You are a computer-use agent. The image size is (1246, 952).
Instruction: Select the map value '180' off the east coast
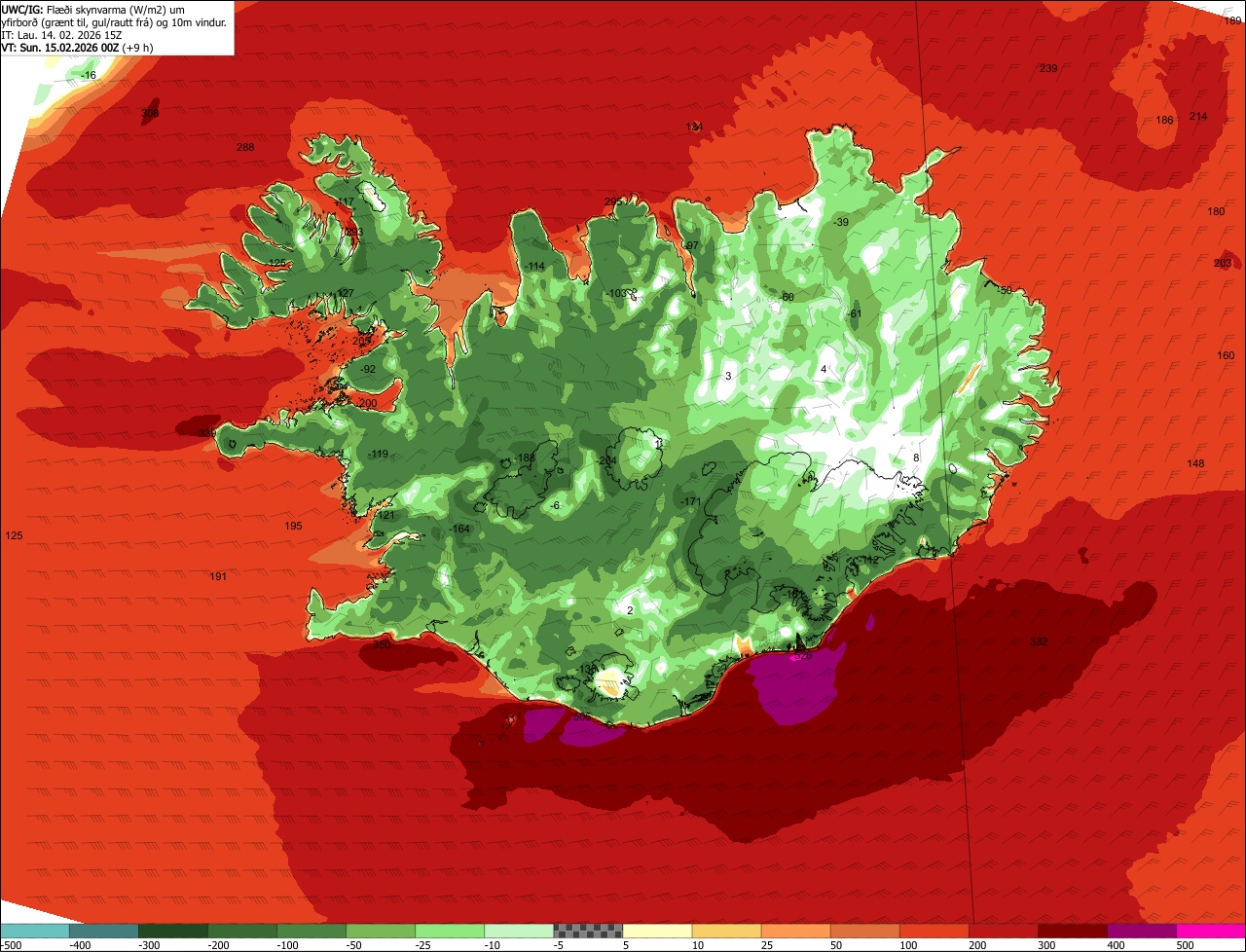(1217, 211)
